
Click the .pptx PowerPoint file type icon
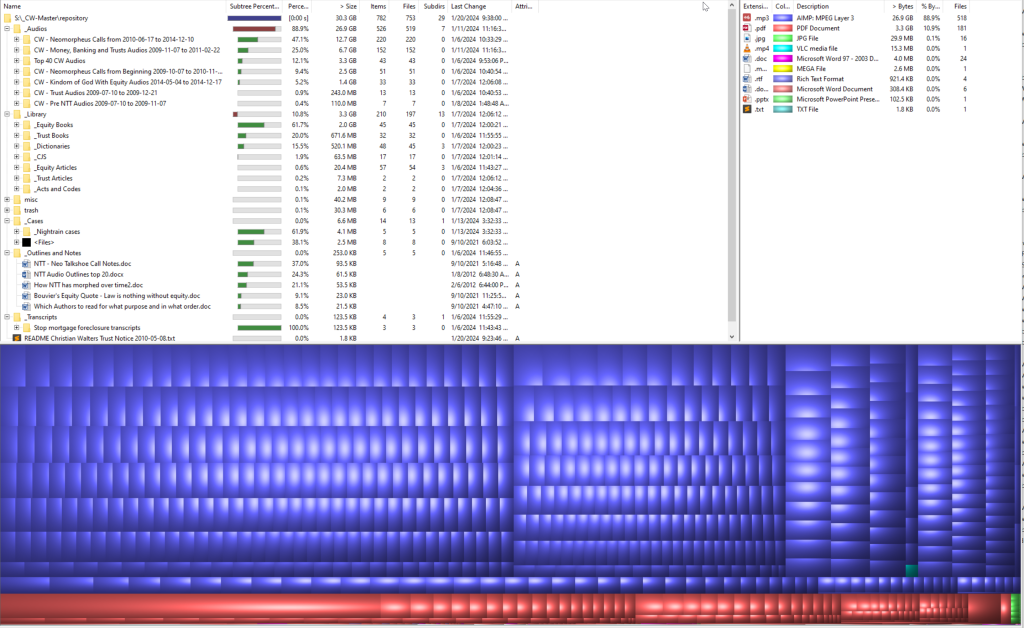(747, 99)
